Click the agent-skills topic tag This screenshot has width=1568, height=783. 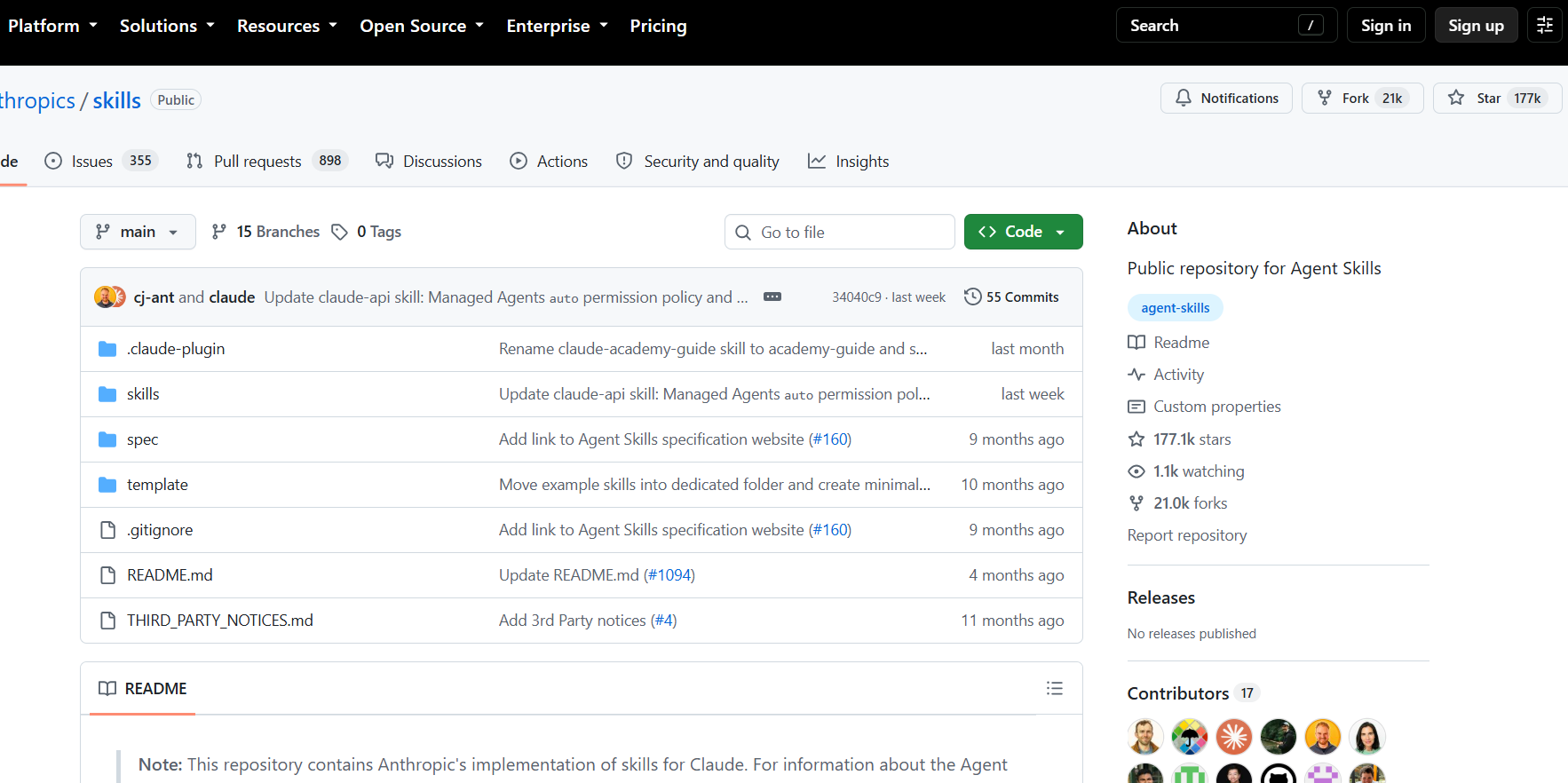click(1175, 308)
